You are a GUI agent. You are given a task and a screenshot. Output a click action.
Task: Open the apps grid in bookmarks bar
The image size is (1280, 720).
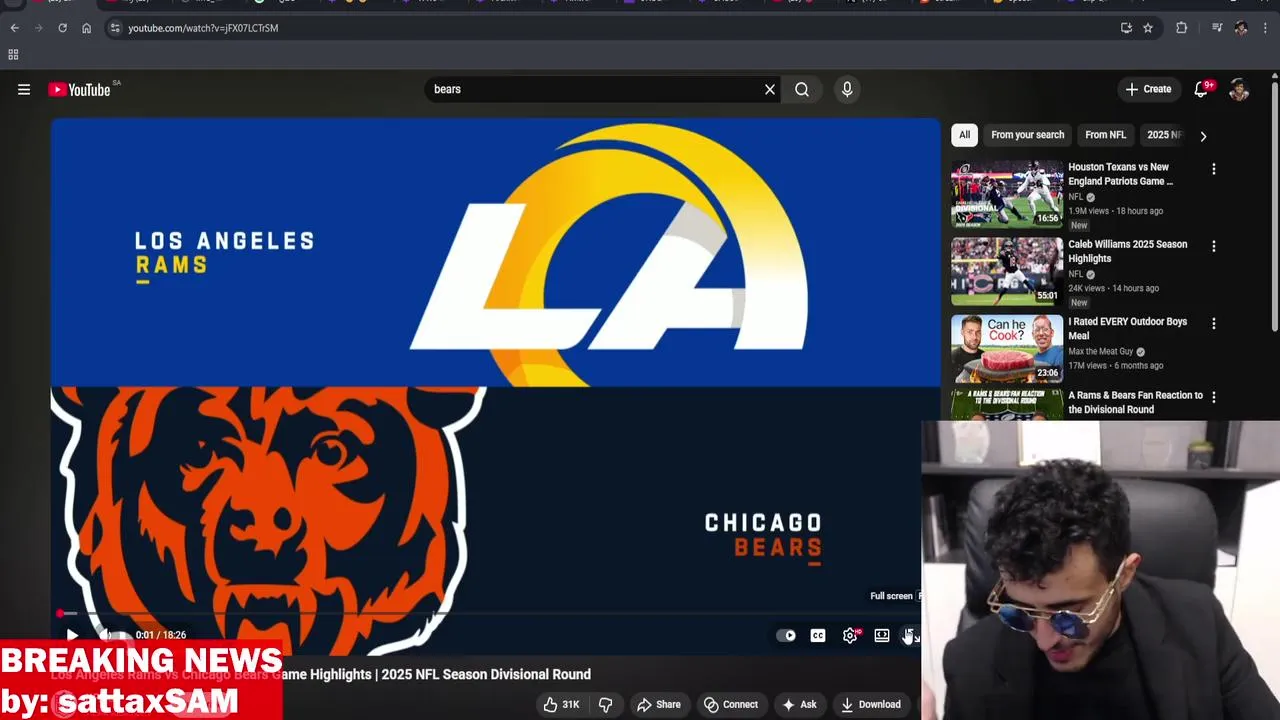click(x=13, y=54)
